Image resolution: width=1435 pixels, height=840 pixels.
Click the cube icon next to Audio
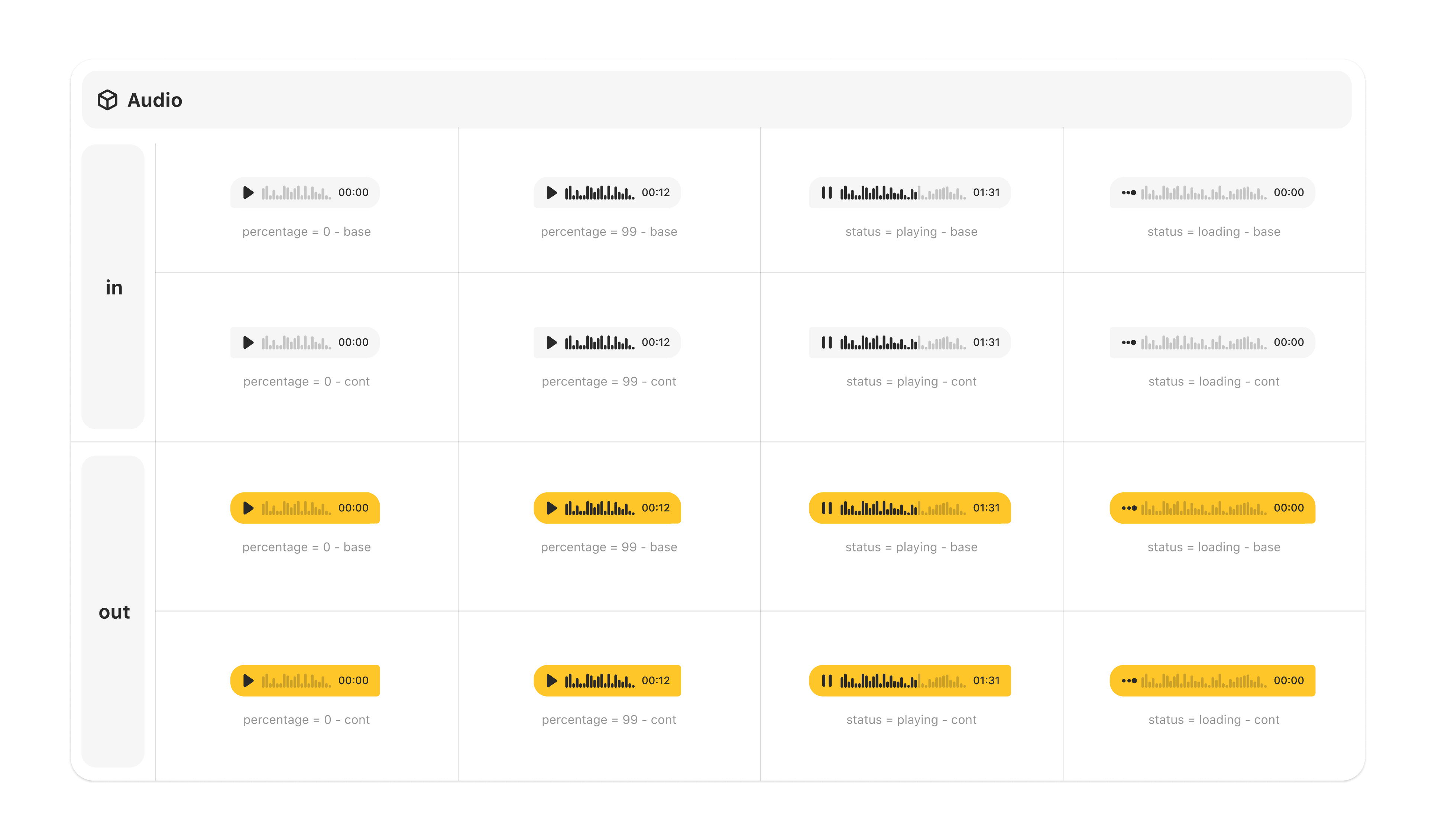click(107, 100)
